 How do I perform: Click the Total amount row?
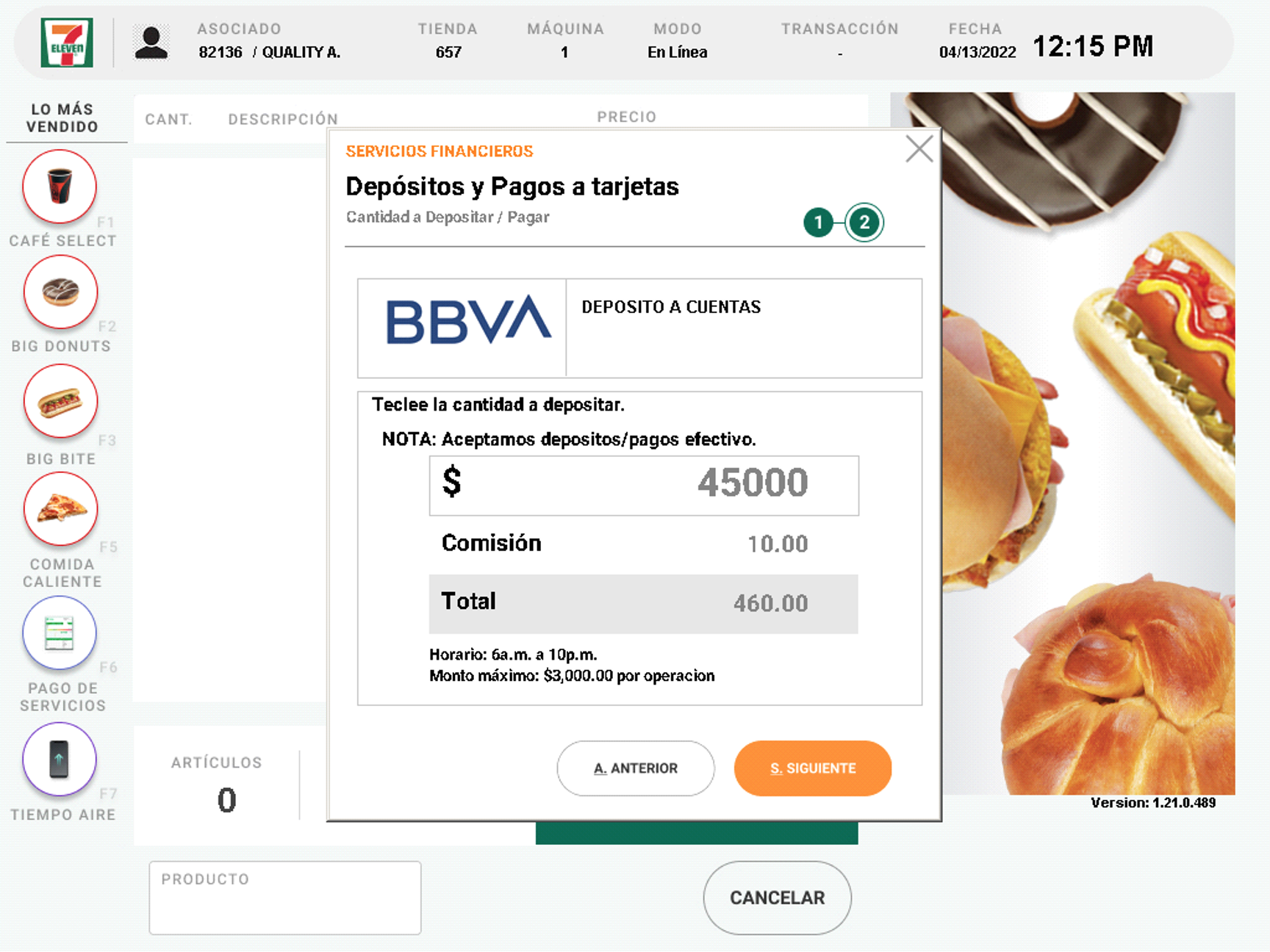(x=643, y=603)
